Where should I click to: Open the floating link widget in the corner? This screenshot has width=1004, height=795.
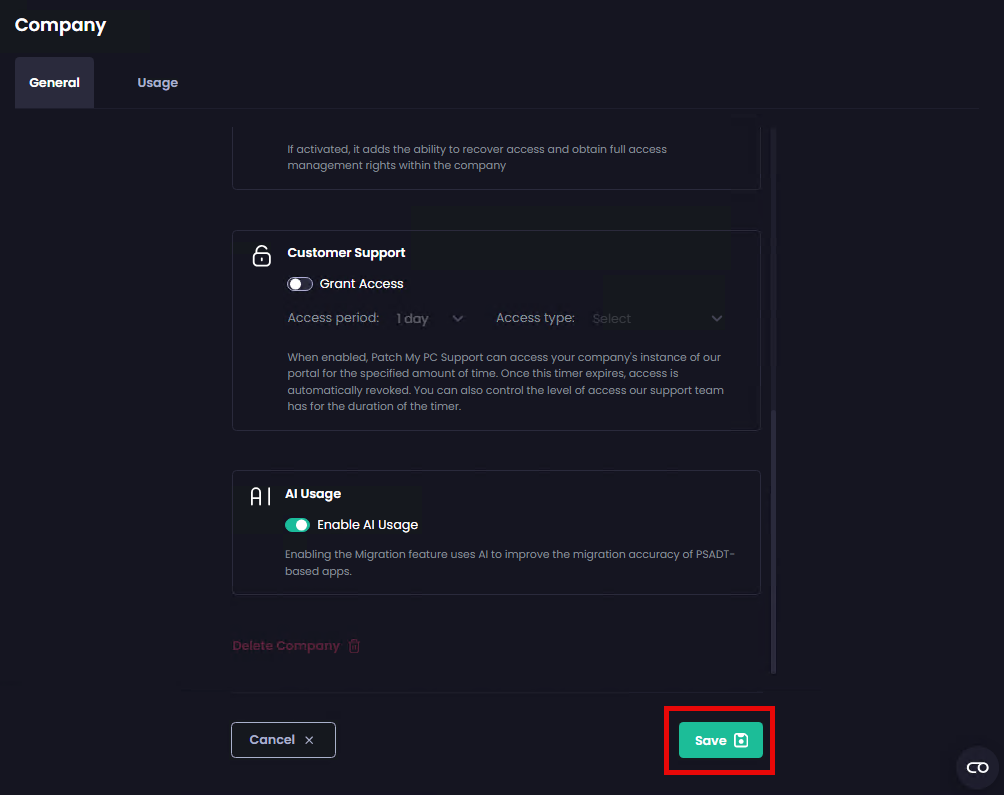pyautogui.click(x=977, y=767)
